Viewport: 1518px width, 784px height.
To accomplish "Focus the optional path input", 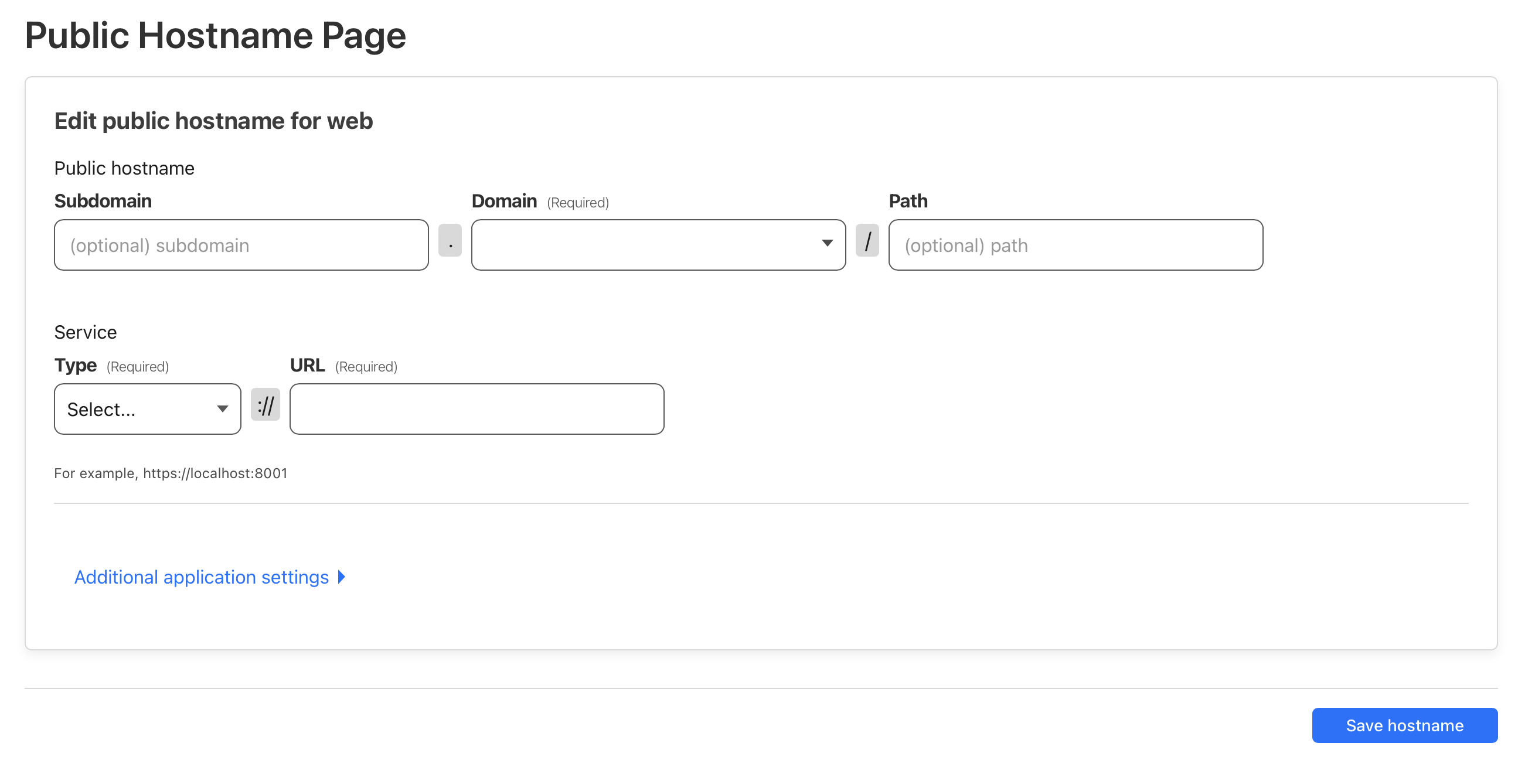I will click(x=1075, y=245).
